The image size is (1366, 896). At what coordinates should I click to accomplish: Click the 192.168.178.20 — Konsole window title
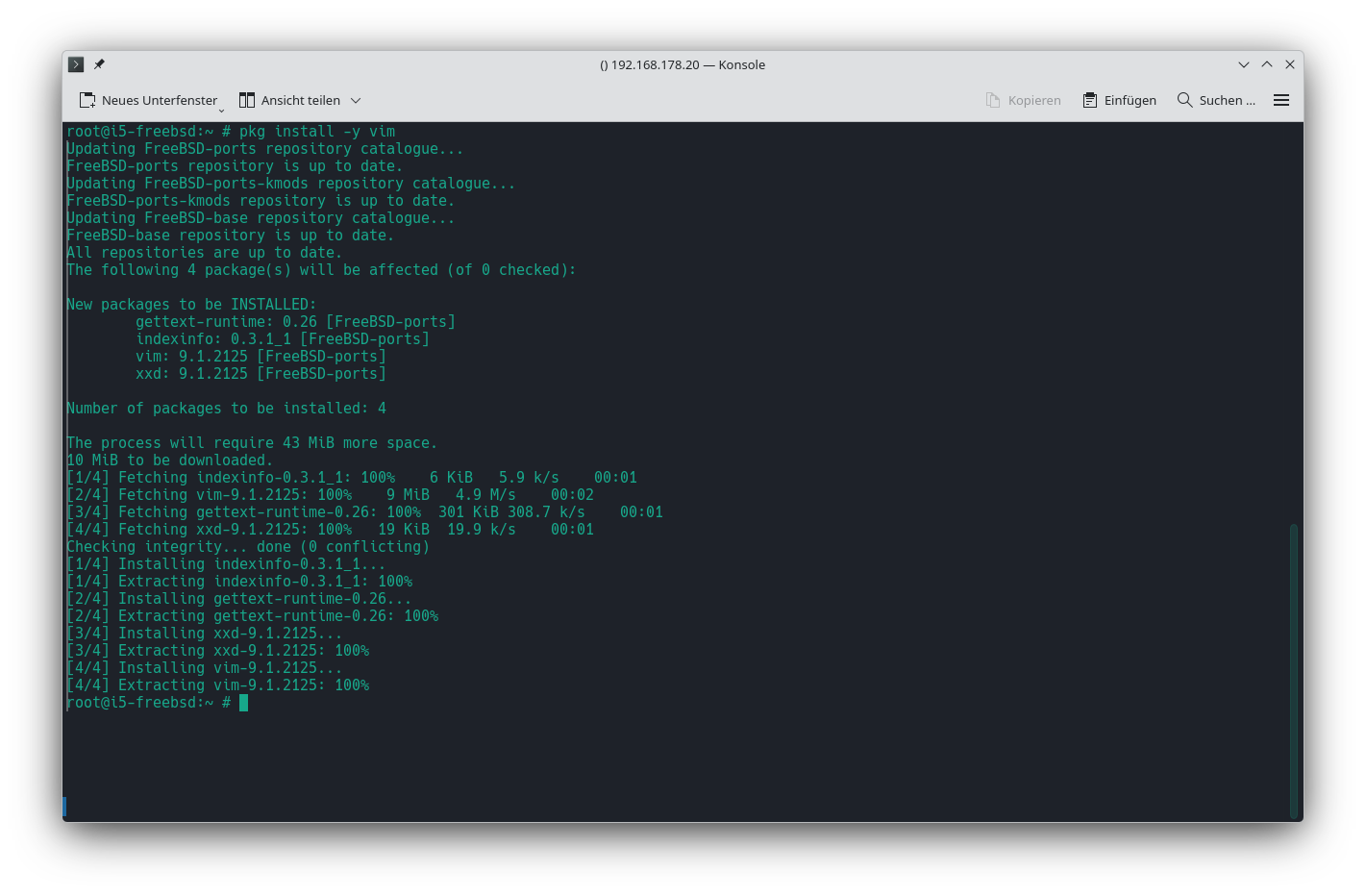pyautogui.click(x=683, y=64)
